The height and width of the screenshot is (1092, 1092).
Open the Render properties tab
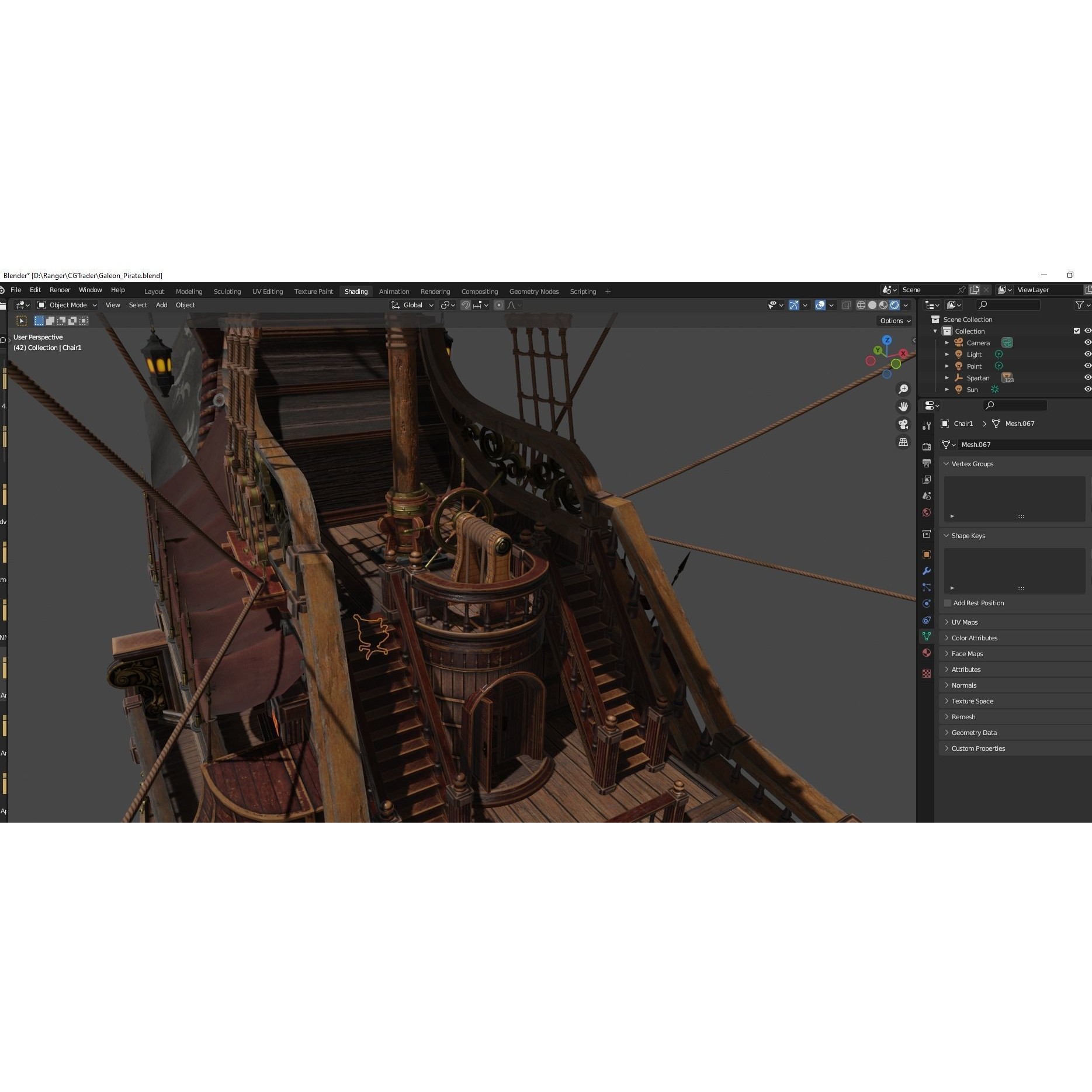(x=927, y=446)
